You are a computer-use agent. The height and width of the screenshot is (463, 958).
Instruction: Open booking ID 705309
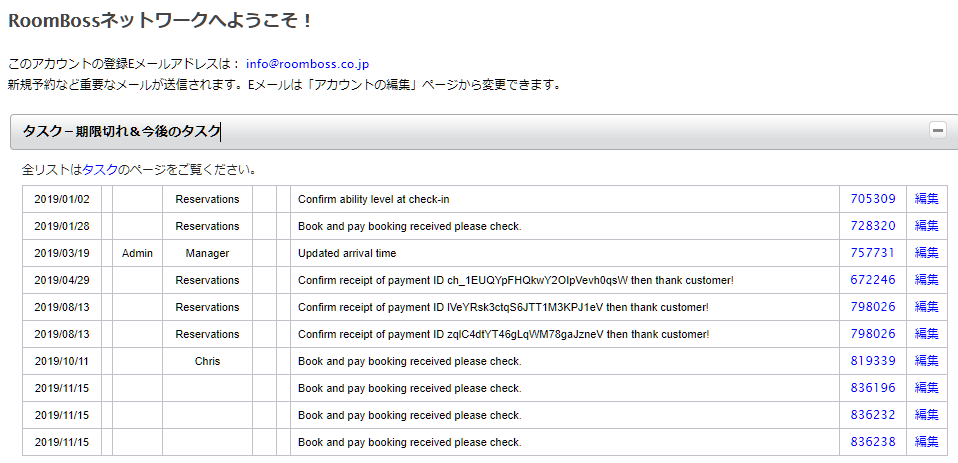(x=872, y=199)
